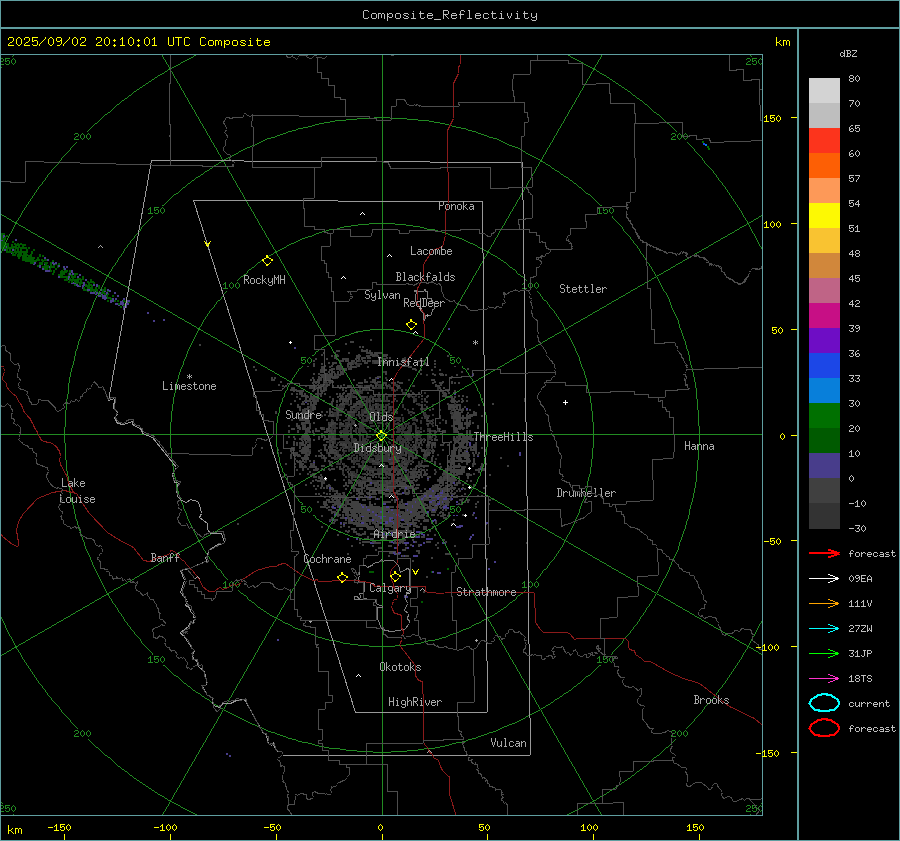Click the Brooks town label
900x841 pixels.
click(711, 700)
